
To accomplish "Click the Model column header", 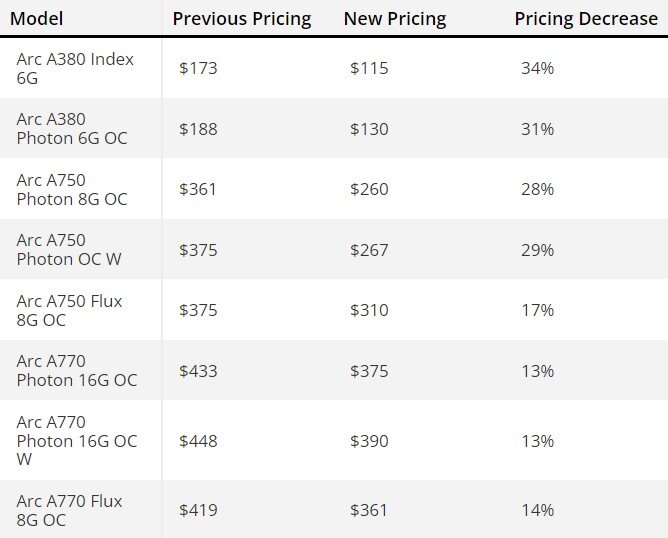I will [37, 19].
